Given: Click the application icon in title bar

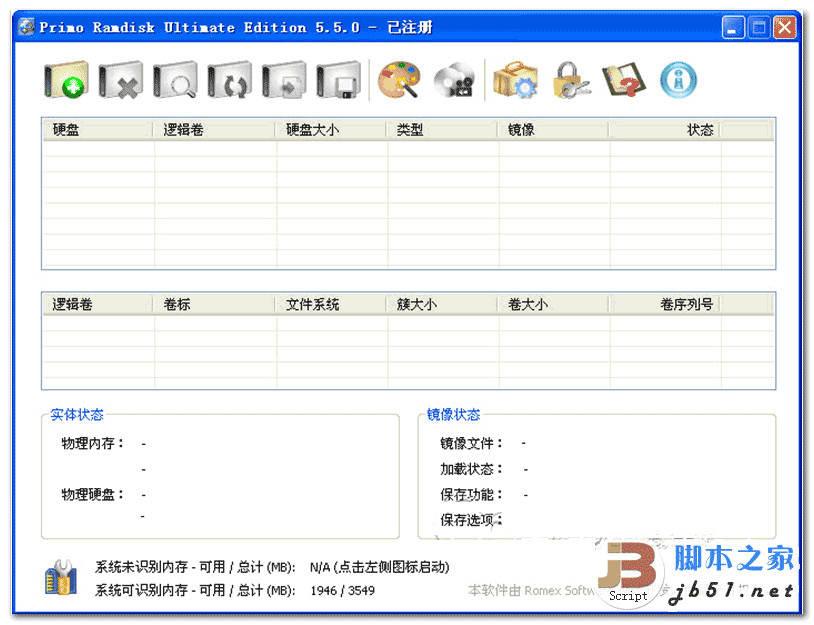Looking at the screenshot, I should [26, 26].
